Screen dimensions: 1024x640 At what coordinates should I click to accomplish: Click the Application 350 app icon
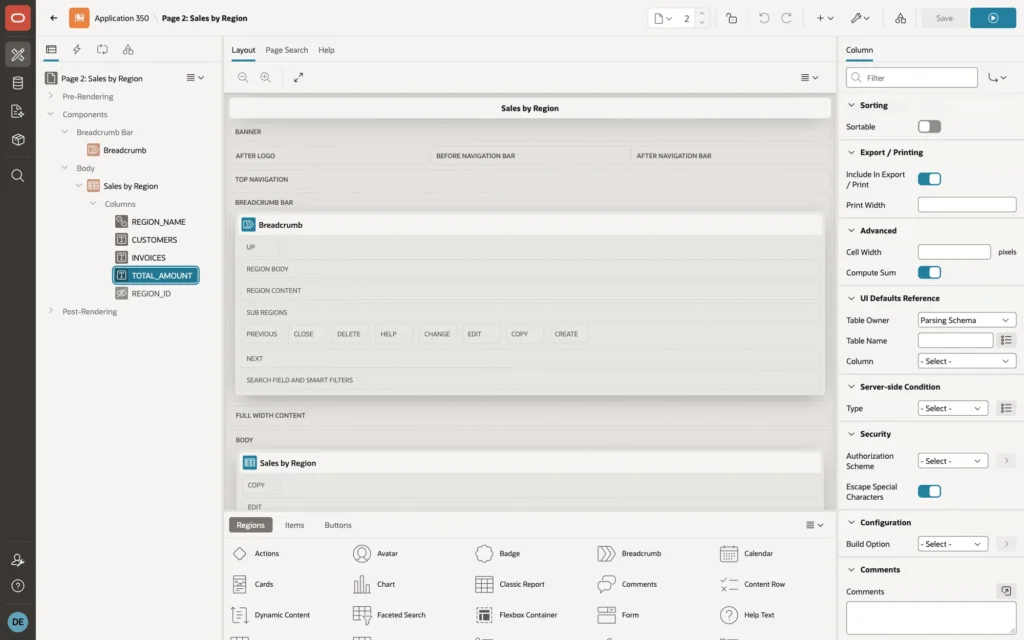[x=79, y=18]
